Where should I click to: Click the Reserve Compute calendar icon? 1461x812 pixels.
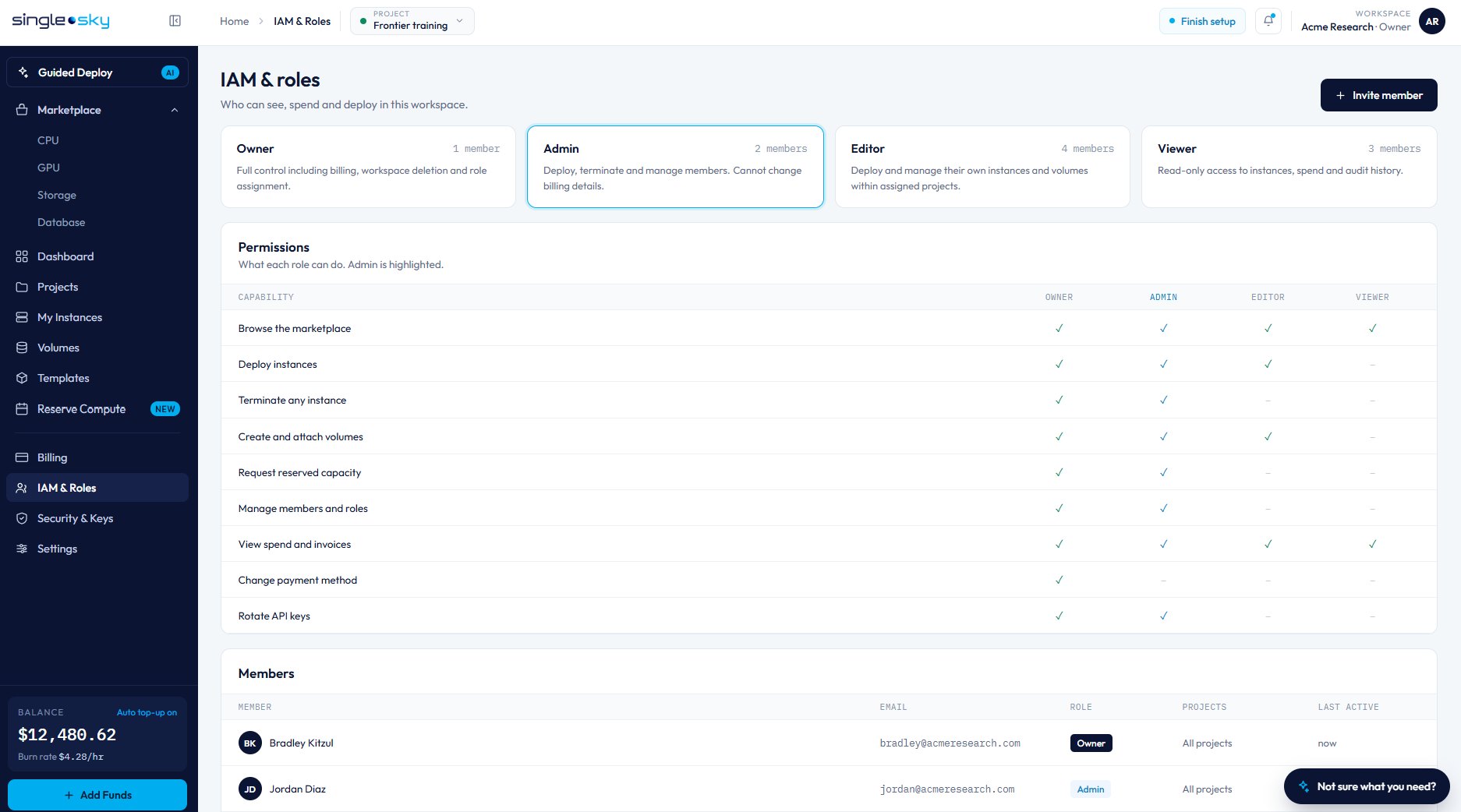click(x=22, y=409)
